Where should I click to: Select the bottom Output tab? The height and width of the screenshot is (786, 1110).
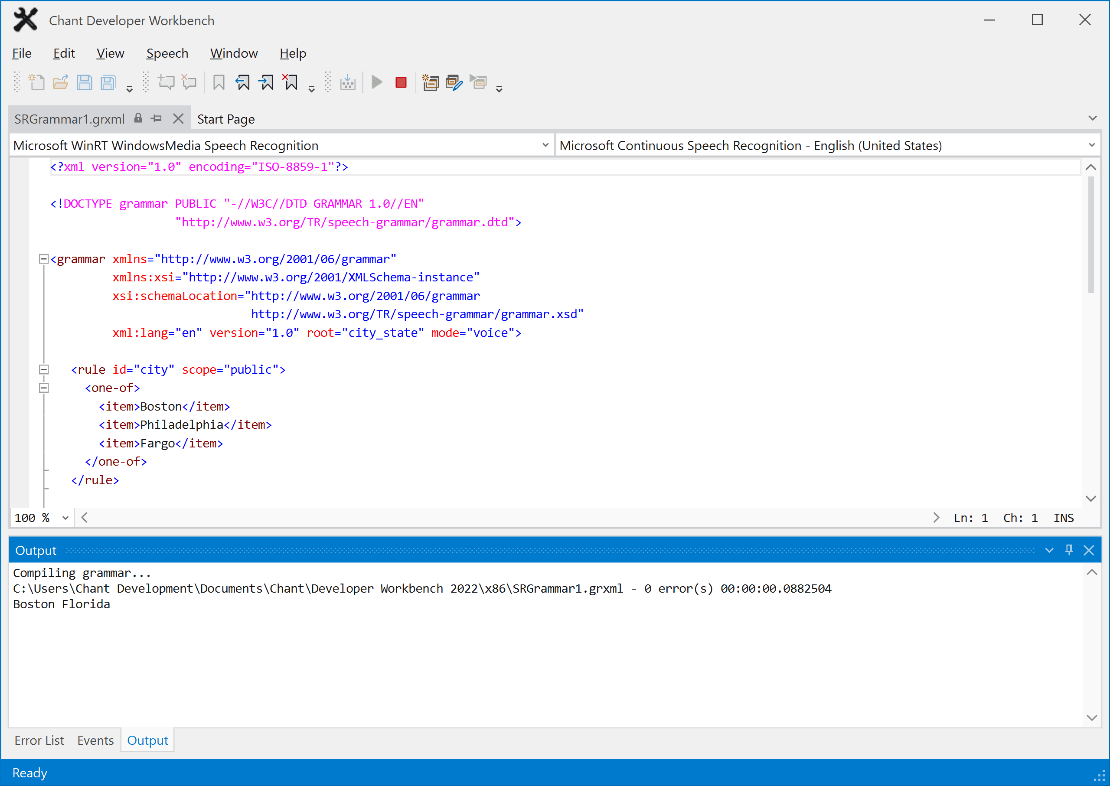pyautogui.click(x=147, y=740)
